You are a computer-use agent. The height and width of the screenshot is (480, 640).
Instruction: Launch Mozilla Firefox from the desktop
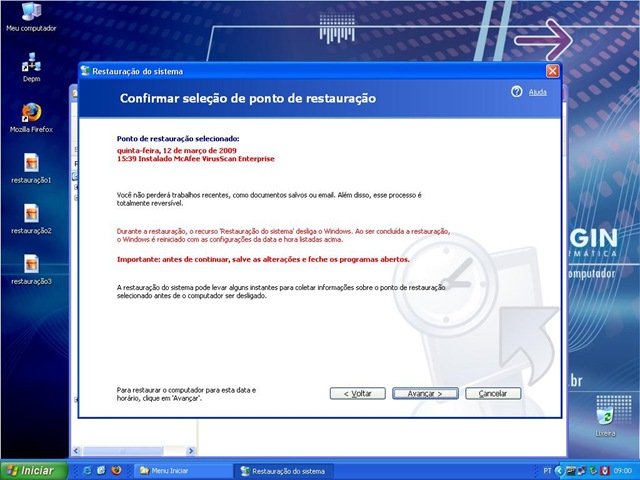tap(31, 118)
